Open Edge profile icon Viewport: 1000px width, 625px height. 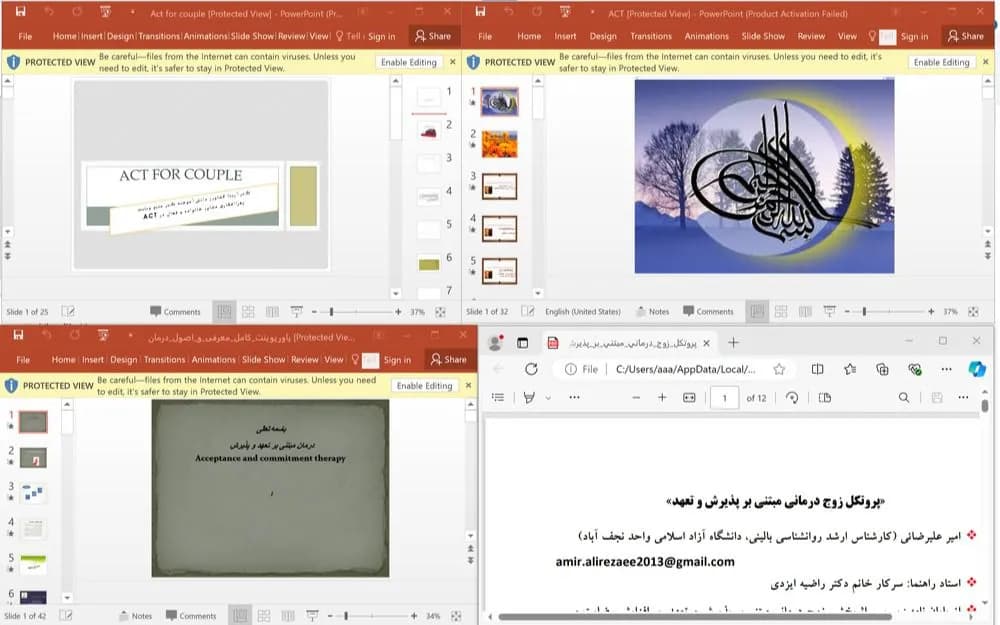[495, 342]
